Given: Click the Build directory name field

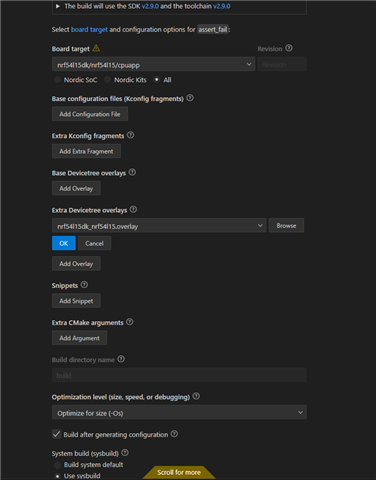Looking at the screenshot, I should (x=179, y=375).
